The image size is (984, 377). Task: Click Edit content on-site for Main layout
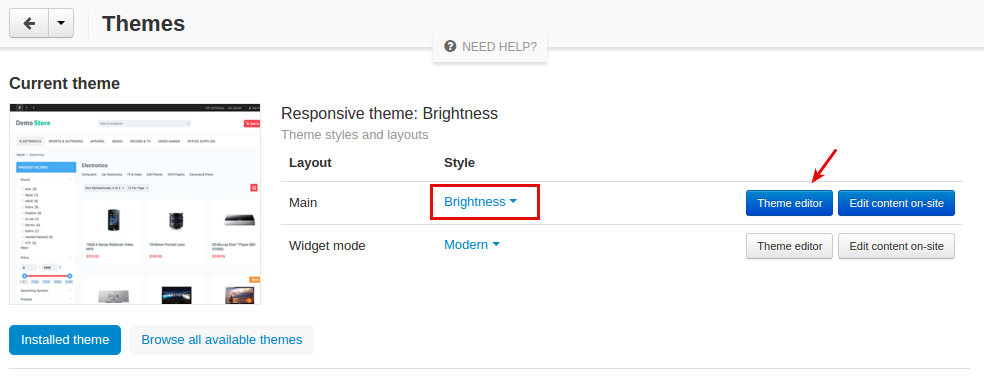point(896,203)
